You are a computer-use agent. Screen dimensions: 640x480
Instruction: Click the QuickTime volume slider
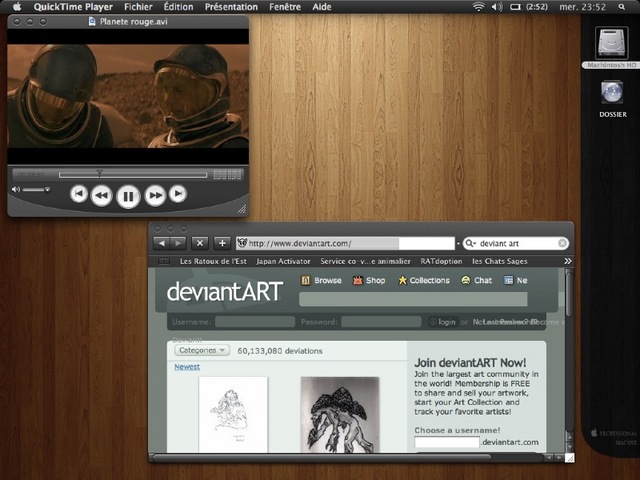(36, 189)
